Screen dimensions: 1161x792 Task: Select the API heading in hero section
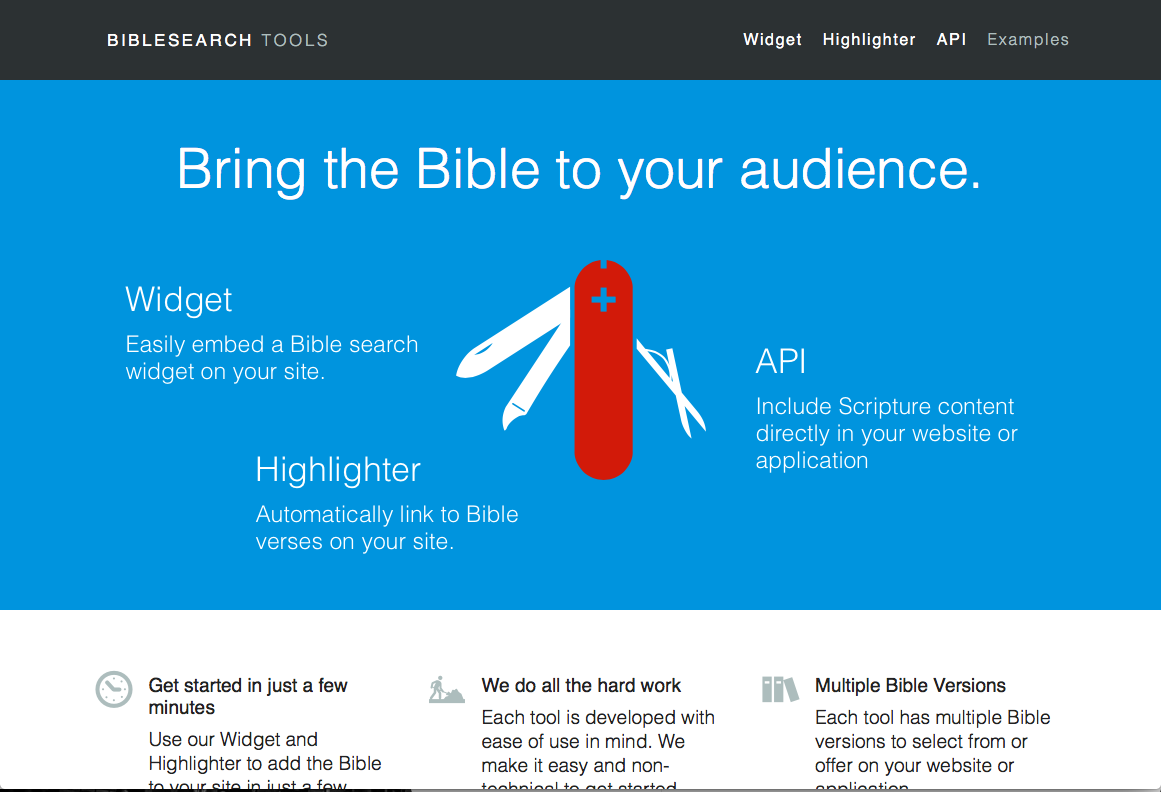pyautogui.click(x=780, y=361)
